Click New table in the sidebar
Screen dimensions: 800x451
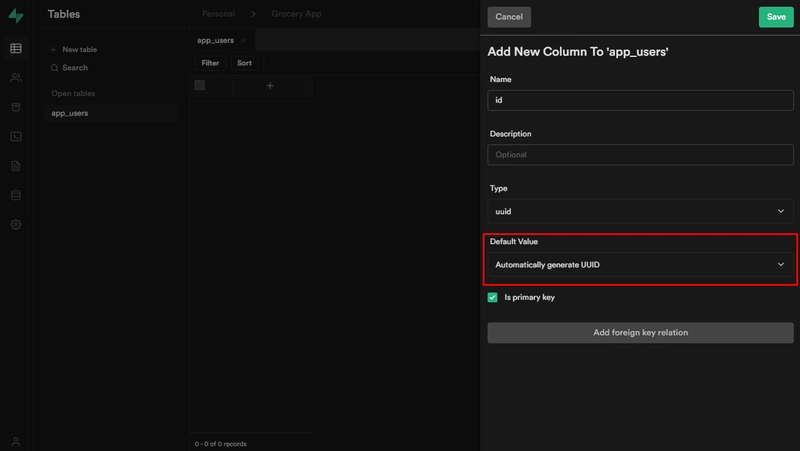tap(74, 49)
